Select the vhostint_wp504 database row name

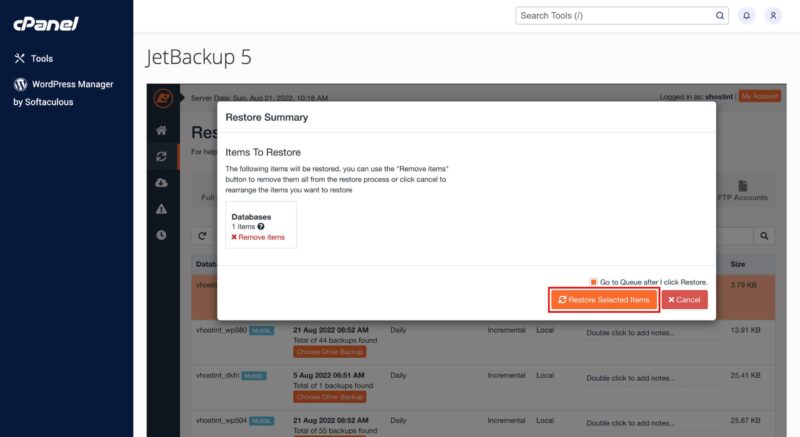221,420
